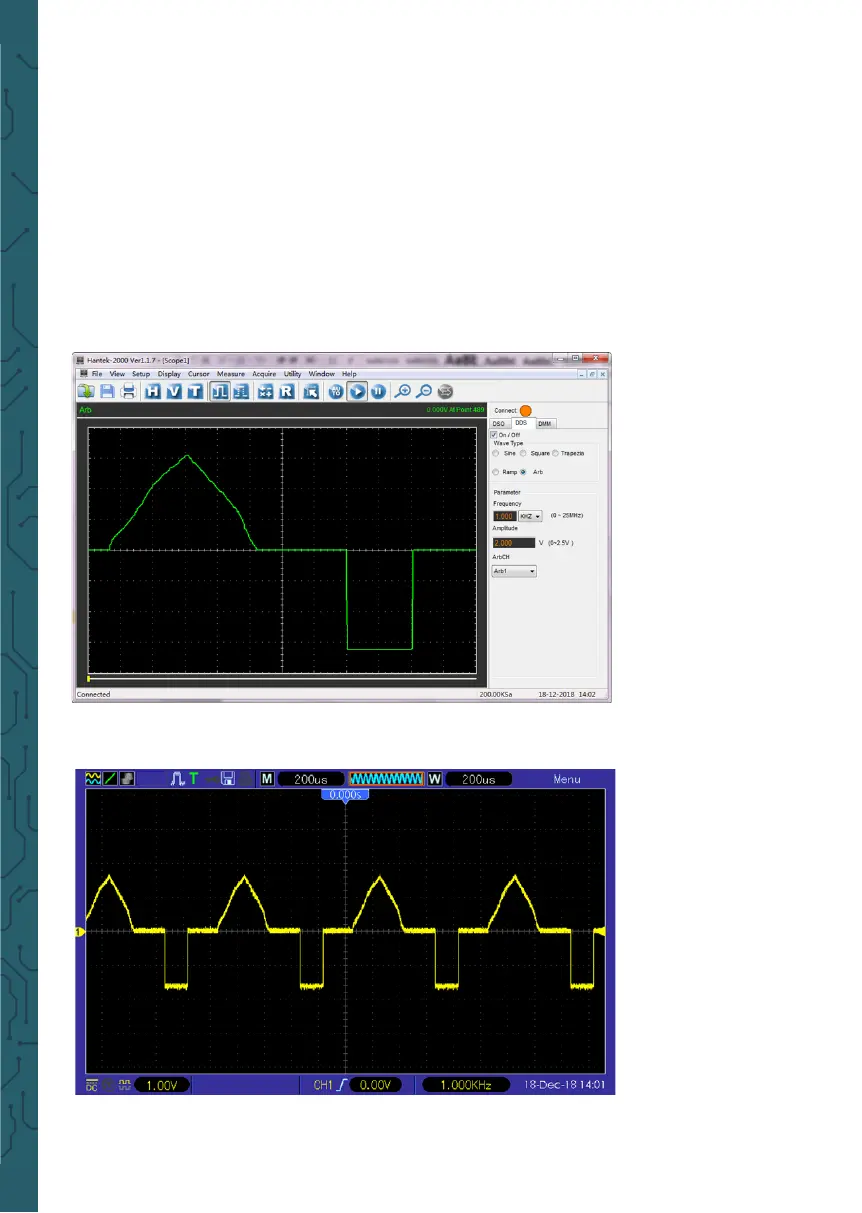
Task: Click the Print toolbar icon
Action: point(129,392)
